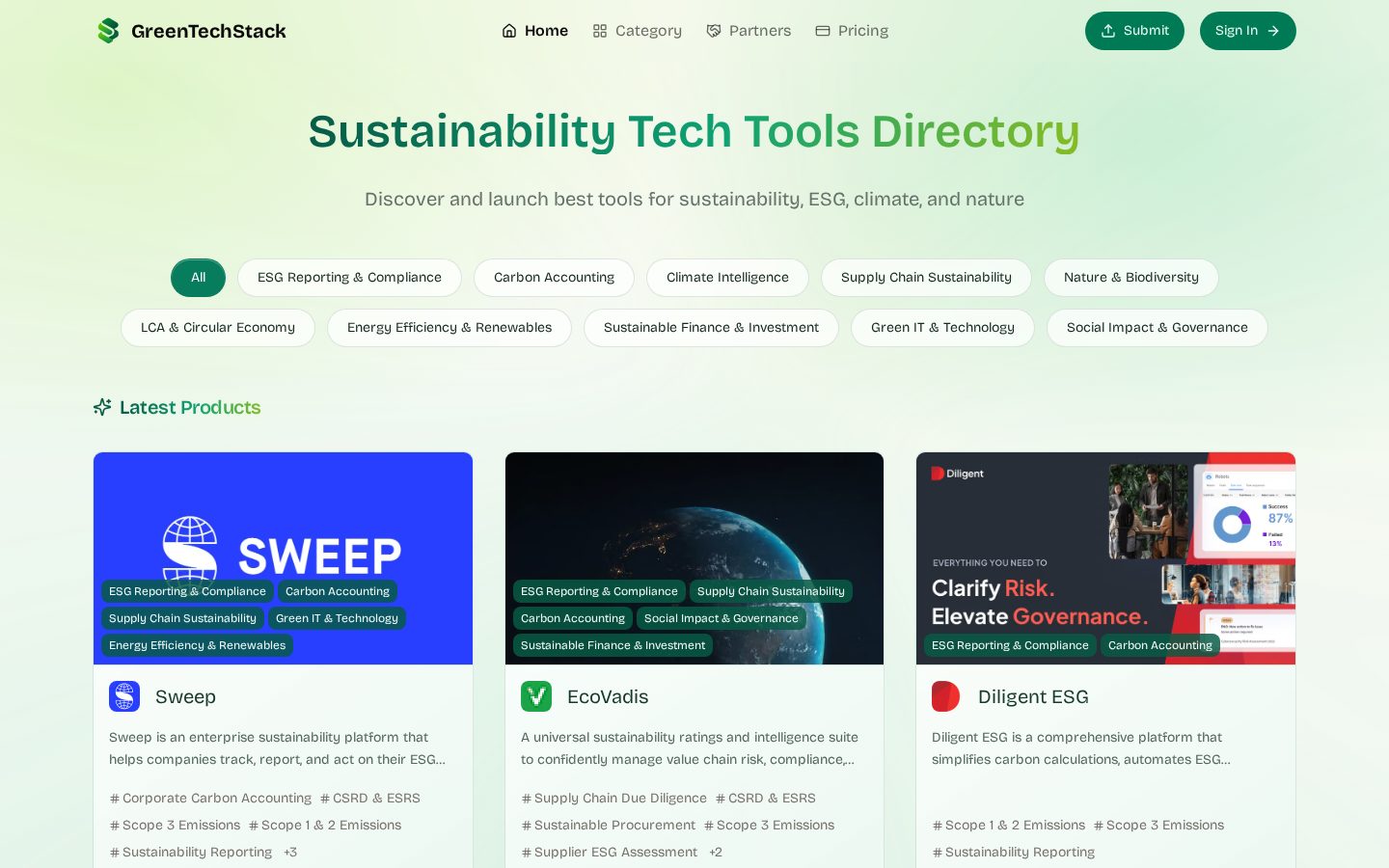
Task: Click Social Impact & Governance badge on EcoVadis
Action: pos(722,618)
